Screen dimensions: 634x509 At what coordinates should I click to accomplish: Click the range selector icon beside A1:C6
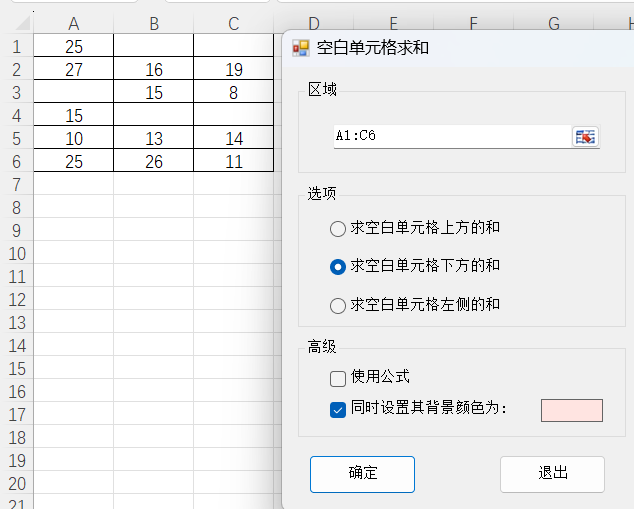tap(585, 137)
